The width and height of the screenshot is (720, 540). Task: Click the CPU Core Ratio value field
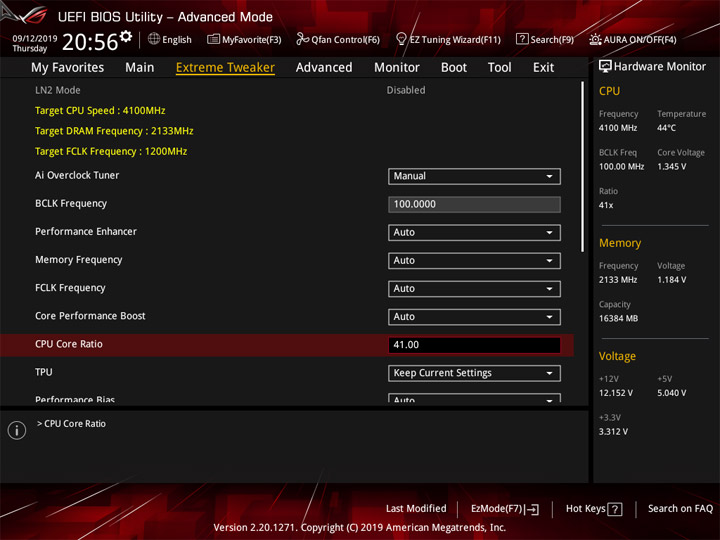tap(474, 345)
